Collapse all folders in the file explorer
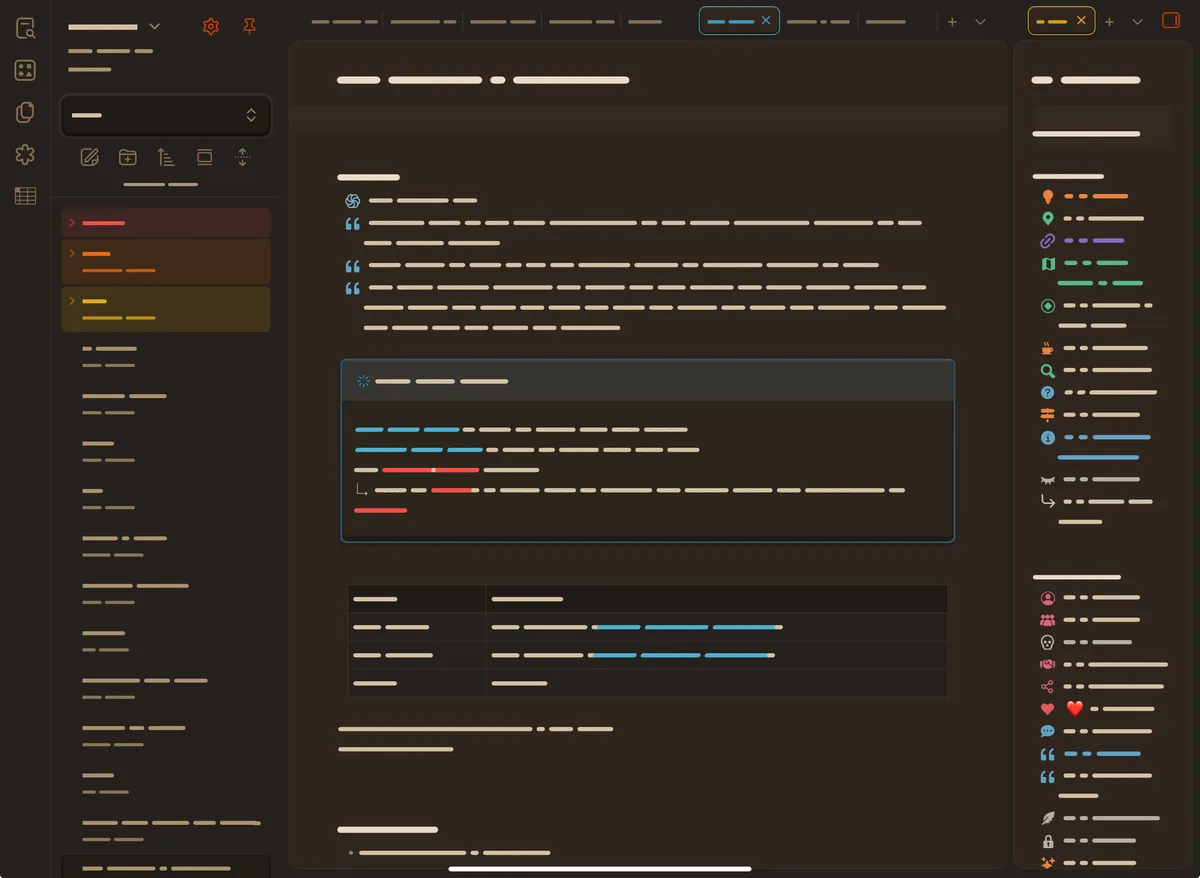The width and height of the screenshot is (1200, 878). click(x=204, y=157)
